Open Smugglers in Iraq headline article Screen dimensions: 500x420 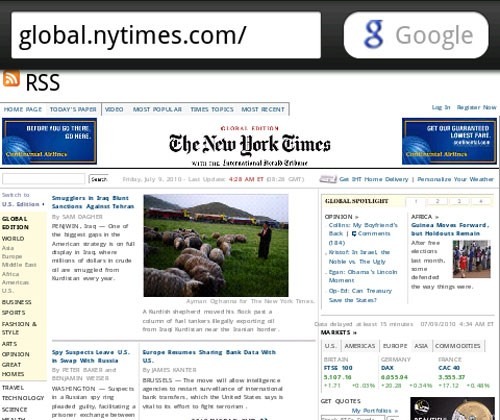(93, 202)
